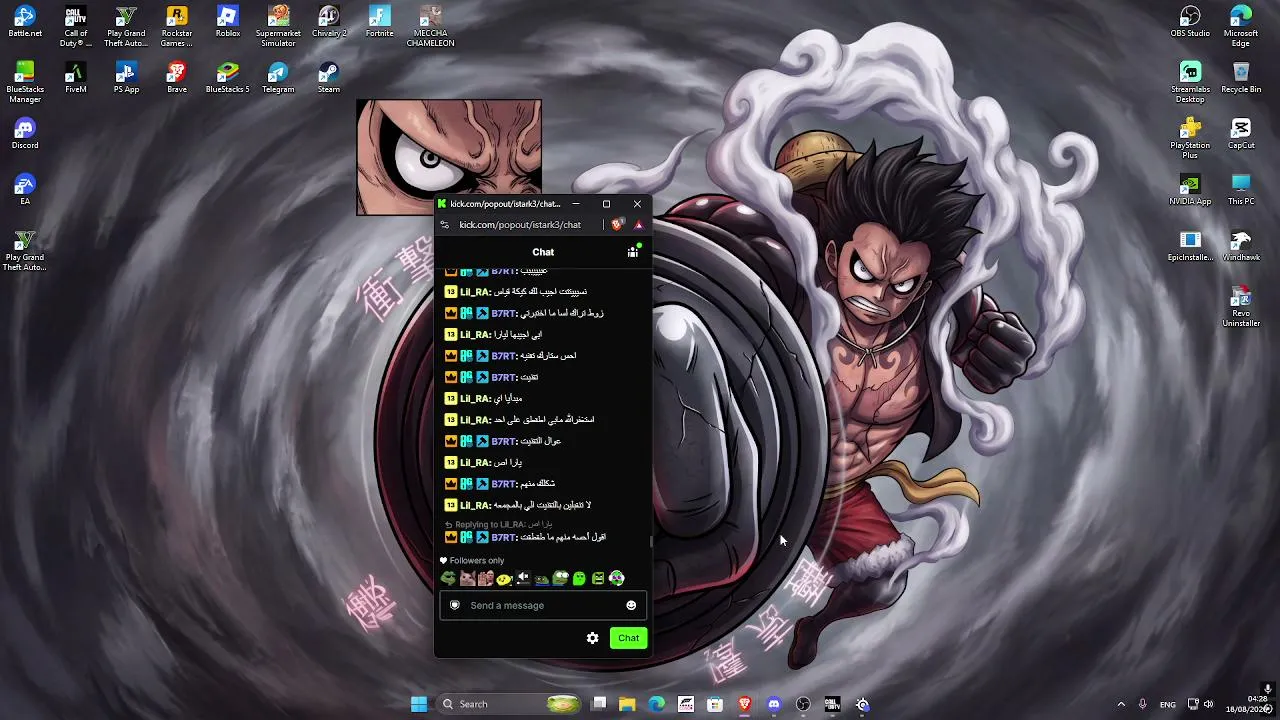1280x720 pixels.
Task: Open the ENG language switcher
Action: click(x=1167, y=704)
